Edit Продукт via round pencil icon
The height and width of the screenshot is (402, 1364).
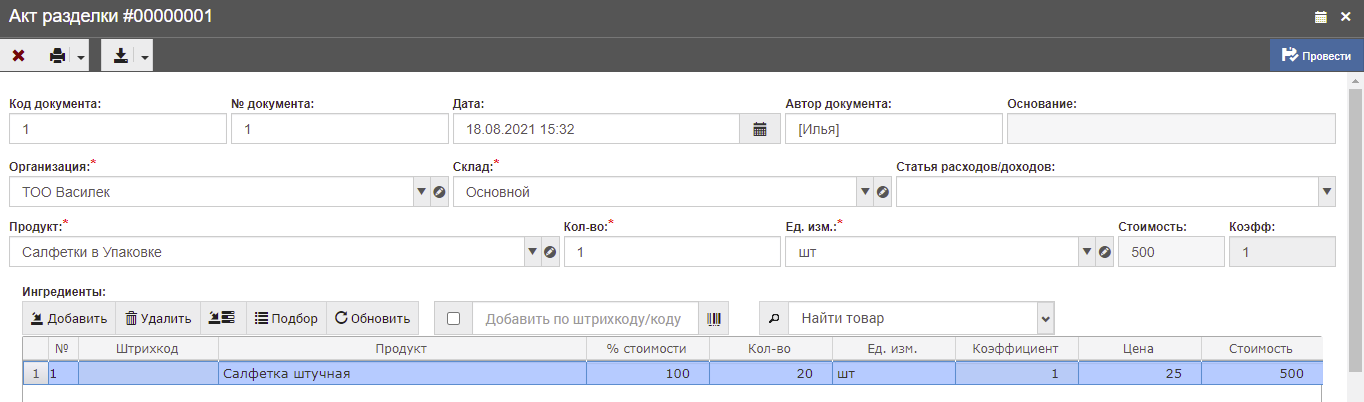pyautogui.click(x=550, y=252)
